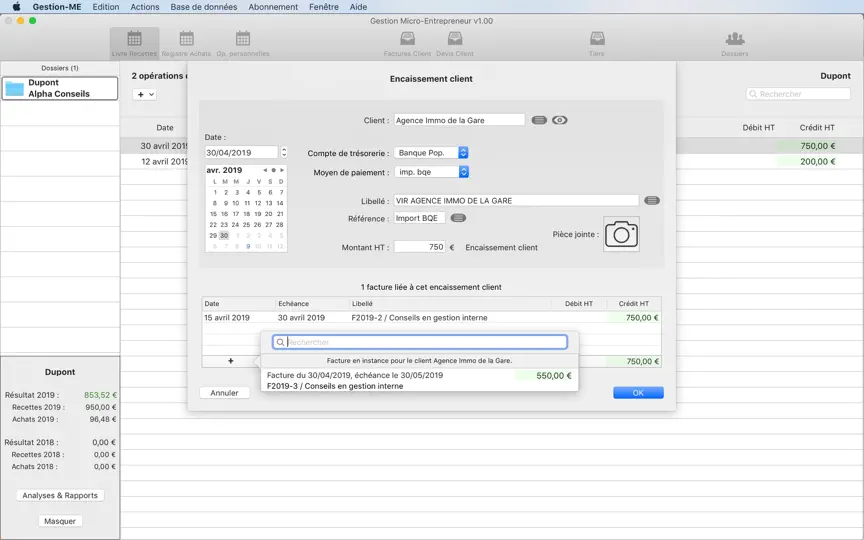Open the Livre Recettes toolbar icon
The width and height of the screenshot is (864, 540).
point(134,44)
